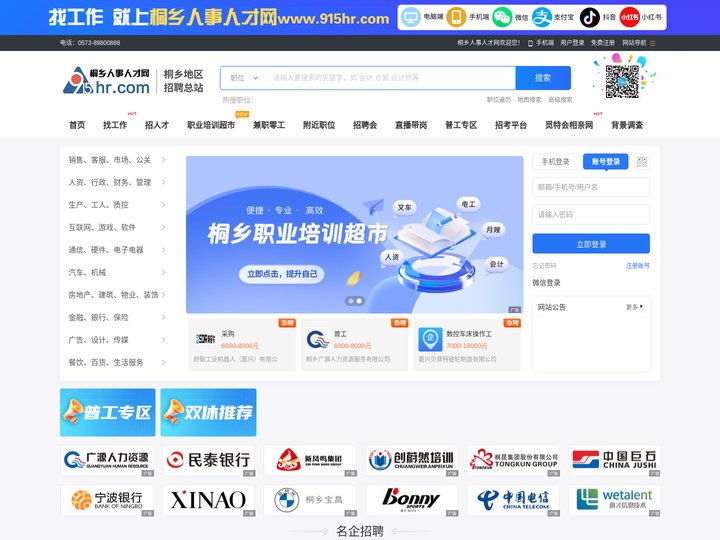Open 职业培训超市 navigation item

(x=211, y=125)
